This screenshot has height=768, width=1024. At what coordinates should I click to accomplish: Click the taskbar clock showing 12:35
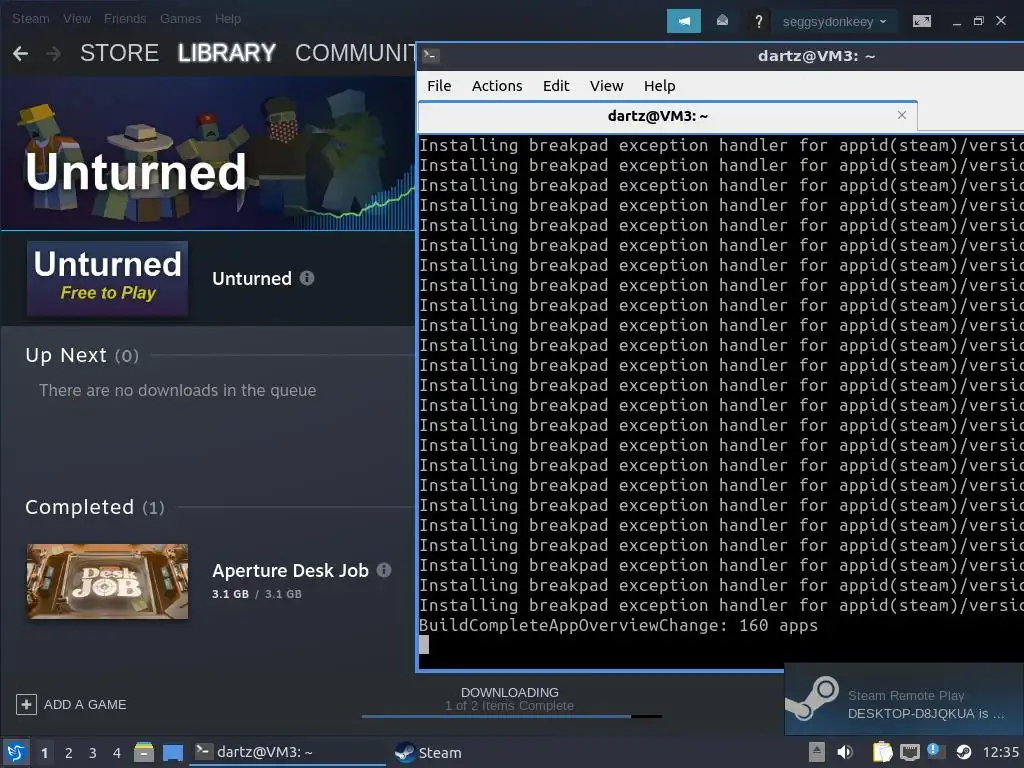[x=1000, y=752]
